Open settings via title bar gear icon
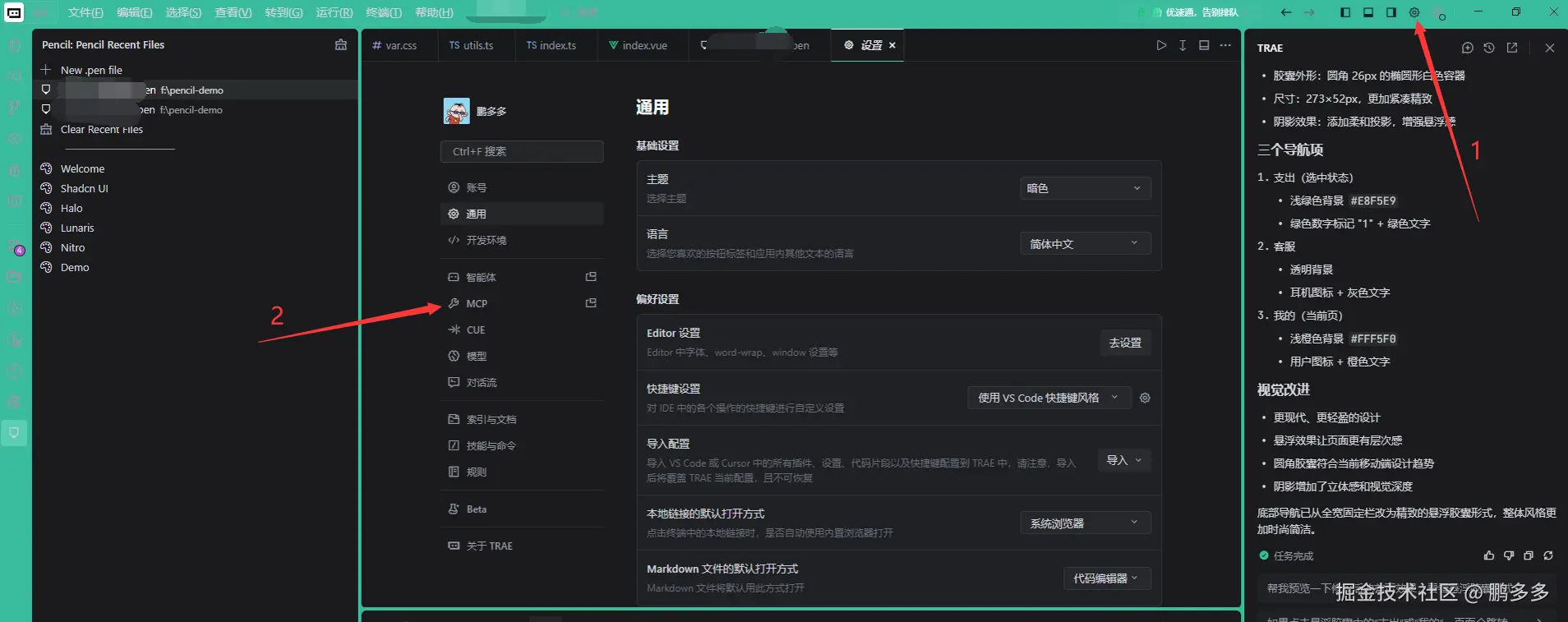This screenshot has width=1568, height=622. 1414,12
